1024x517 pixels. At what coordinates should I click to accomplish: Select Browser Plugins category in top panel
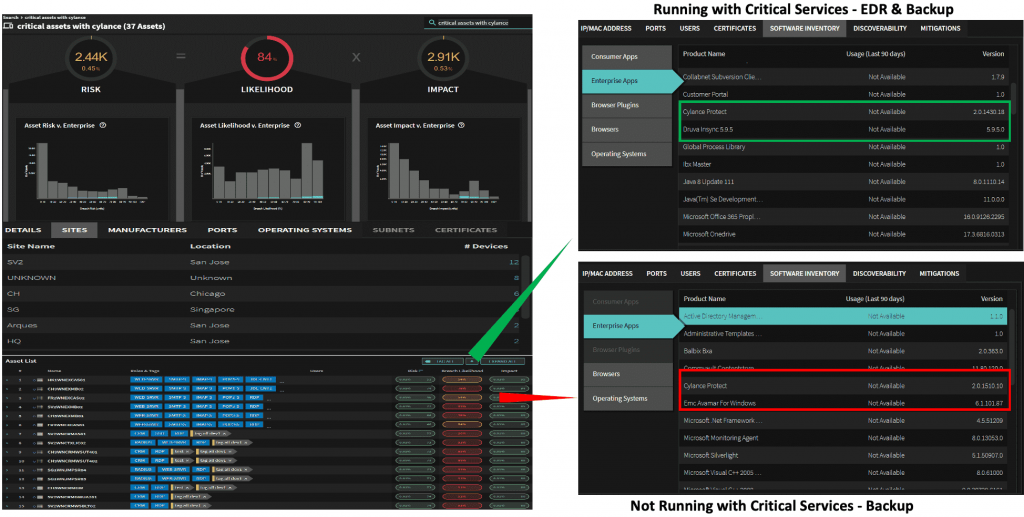[618, 105]
